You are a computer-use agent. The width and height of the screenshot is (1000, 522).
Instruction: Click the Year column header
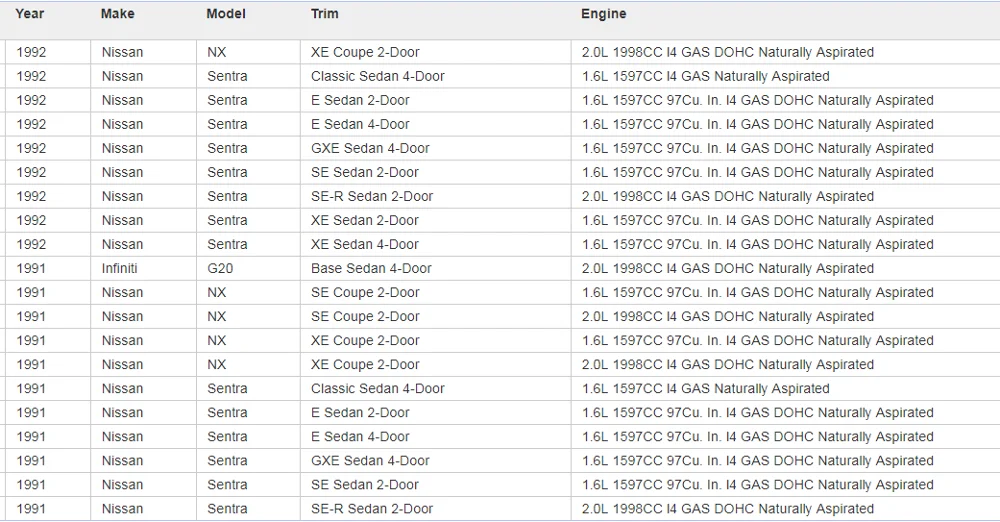pos(30,14)
